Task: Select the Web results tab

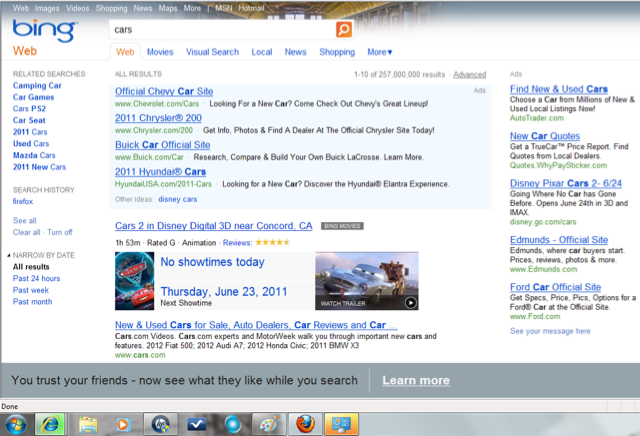Action: click(x=125, y=52)
